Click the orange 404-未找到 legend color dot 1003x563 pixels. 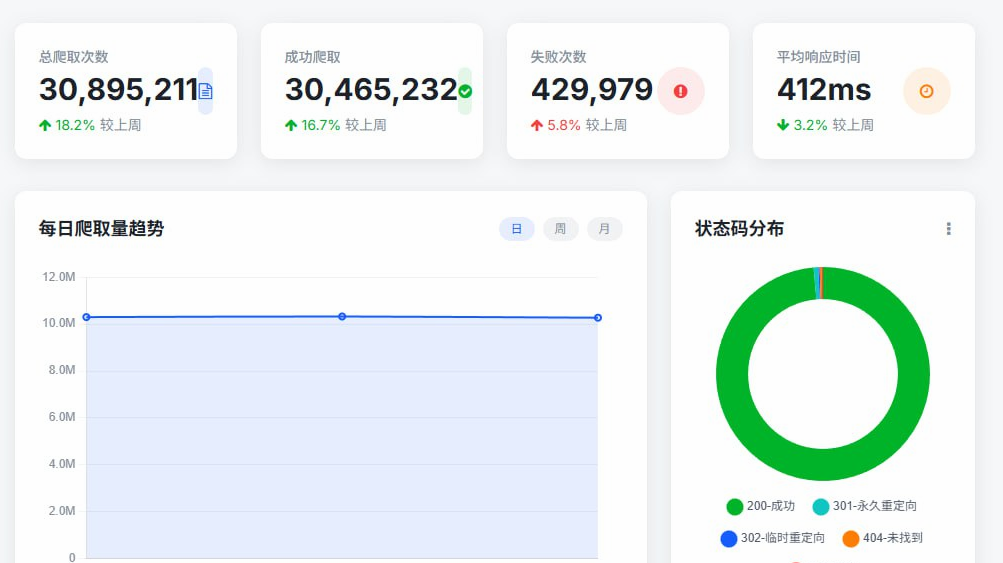pos(851,539)
